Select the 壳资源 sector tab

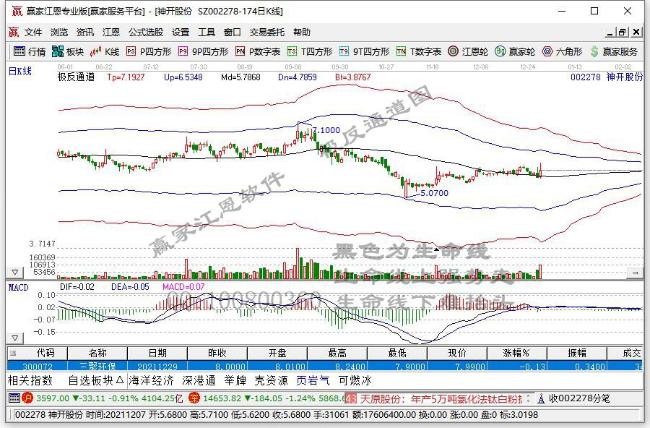tap(271, 380)
